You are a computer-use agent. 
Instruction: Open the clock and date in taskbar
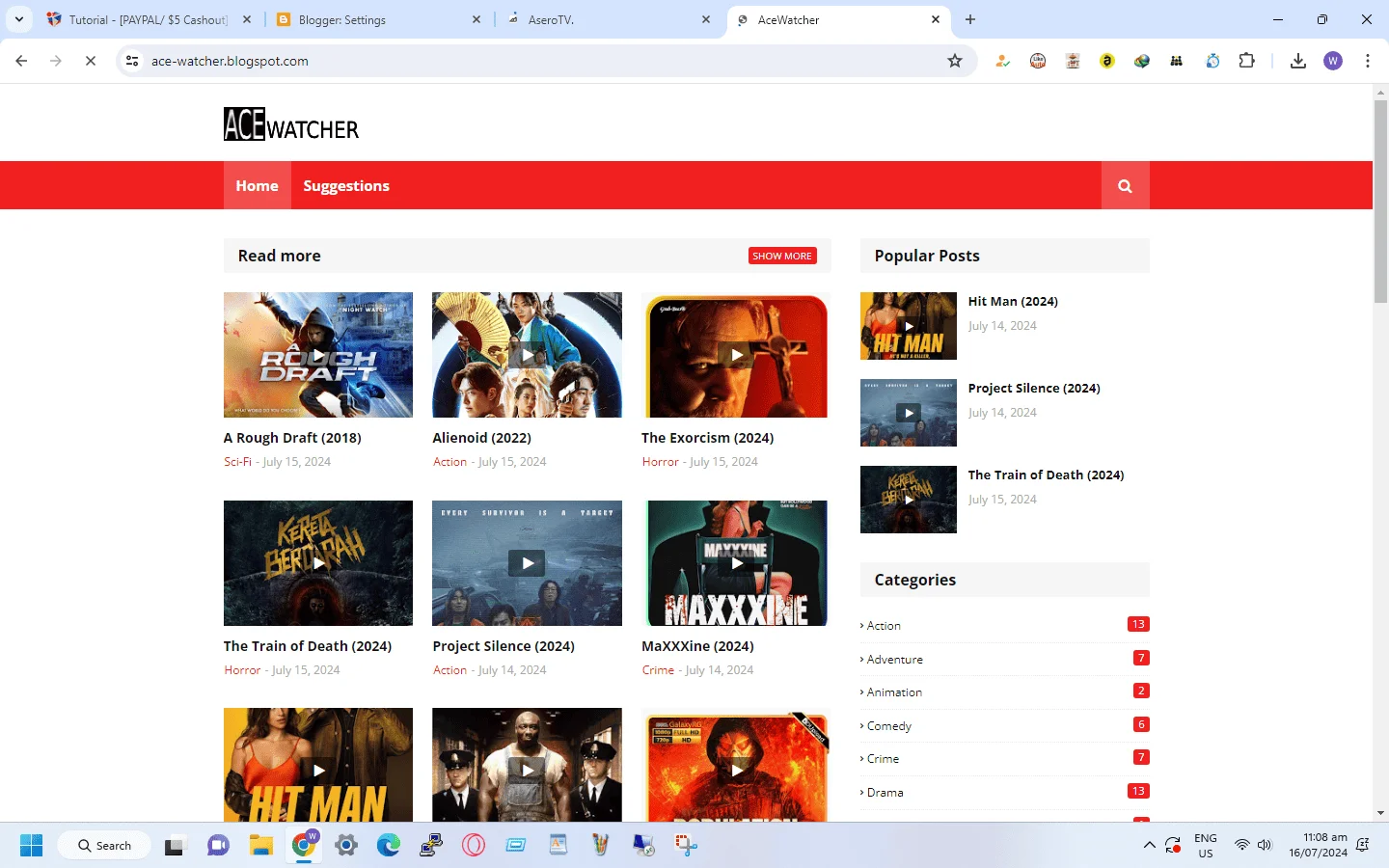[x=1318, y=846]
